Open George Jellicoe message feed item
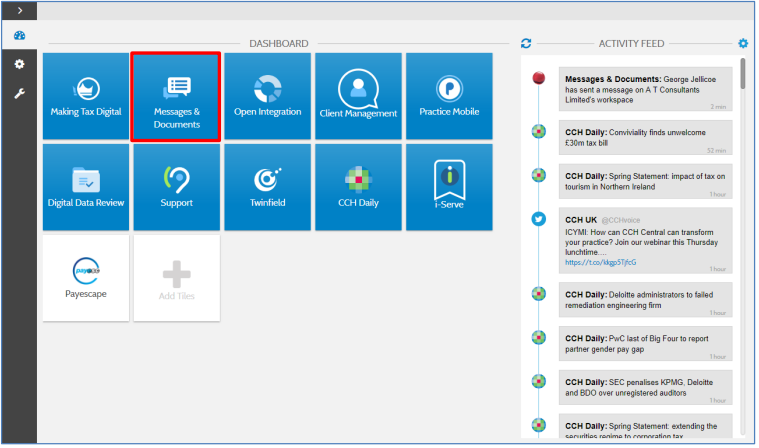This screenshot has height=448, width=759. (x=645, y=89)
